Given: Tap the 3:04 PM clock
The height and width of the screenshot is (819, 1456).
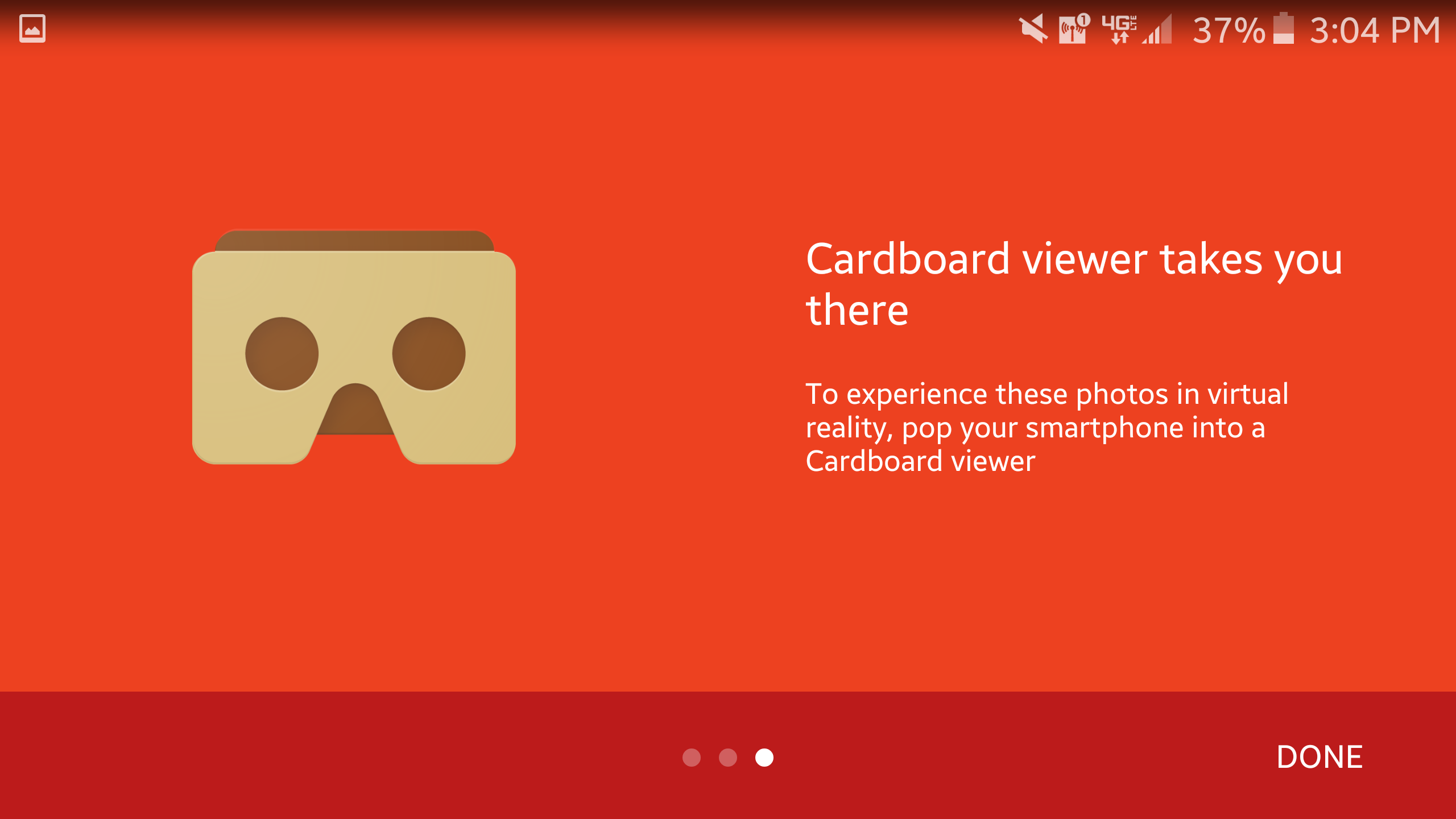Looking at the screenshot, I should point(1374,30).
